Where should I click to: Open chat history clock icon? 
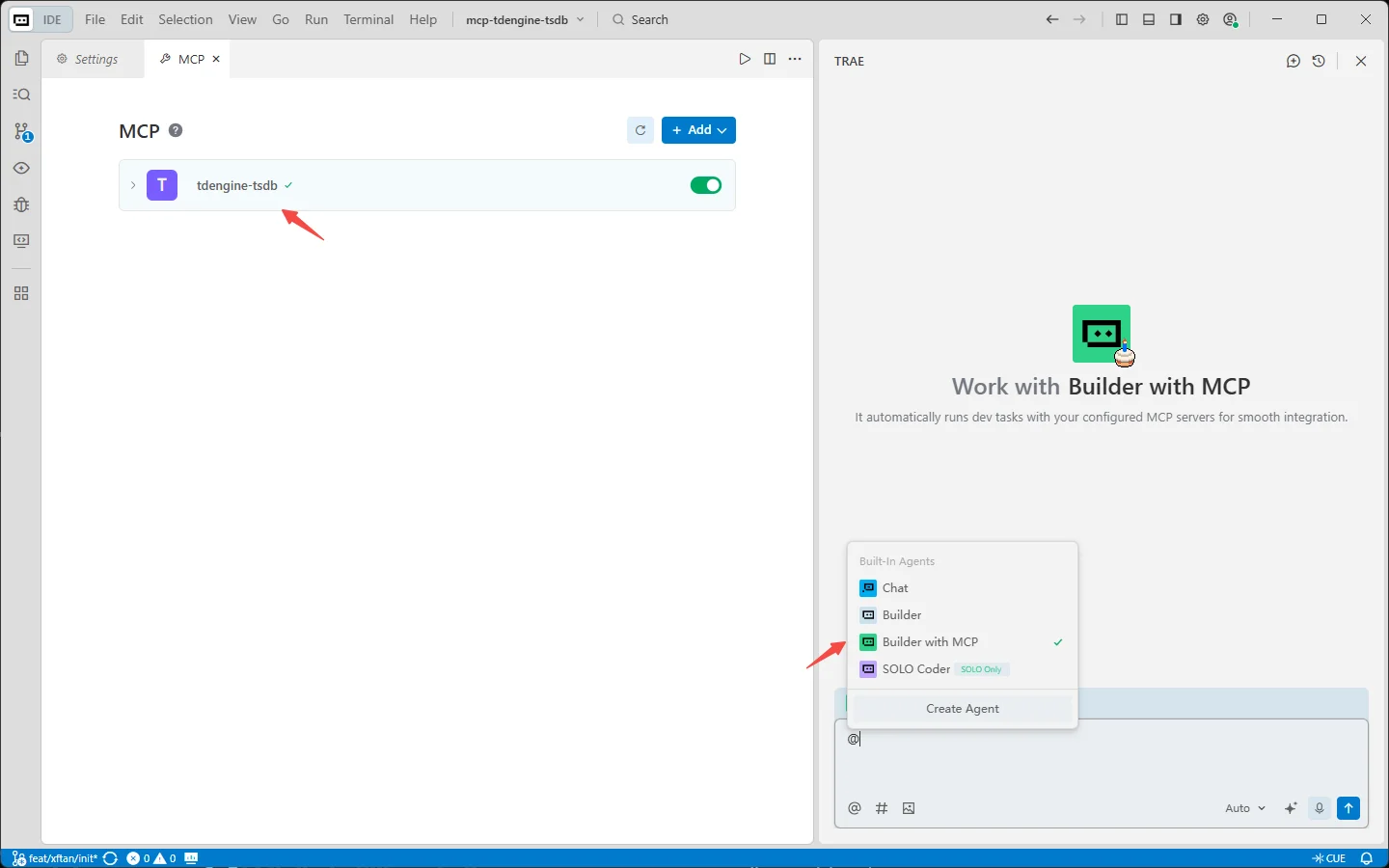[1319, 61]
